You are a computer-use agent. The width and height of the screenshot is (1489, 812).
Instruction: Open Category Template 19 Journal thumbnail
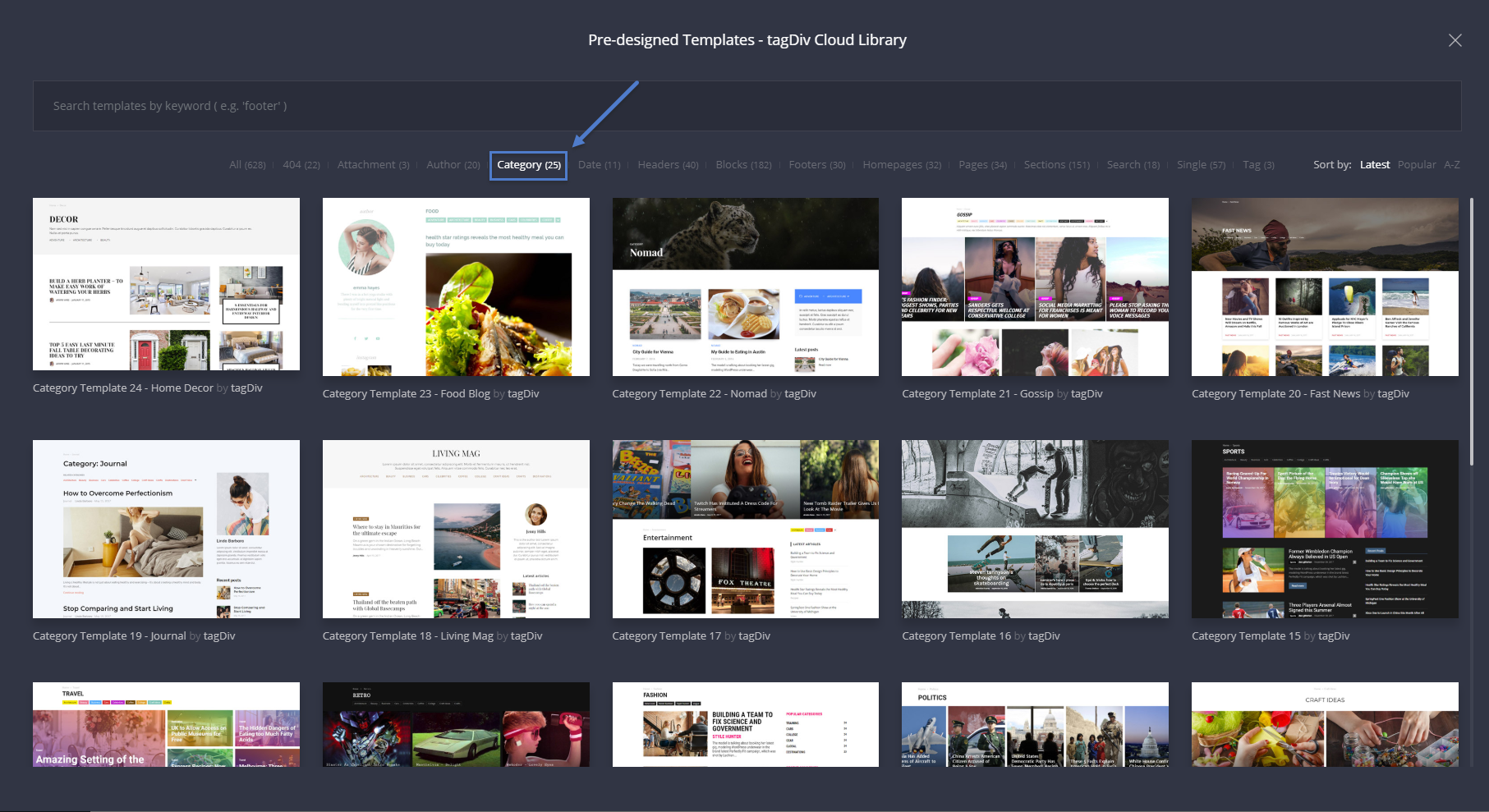click(x=166, y=529)
